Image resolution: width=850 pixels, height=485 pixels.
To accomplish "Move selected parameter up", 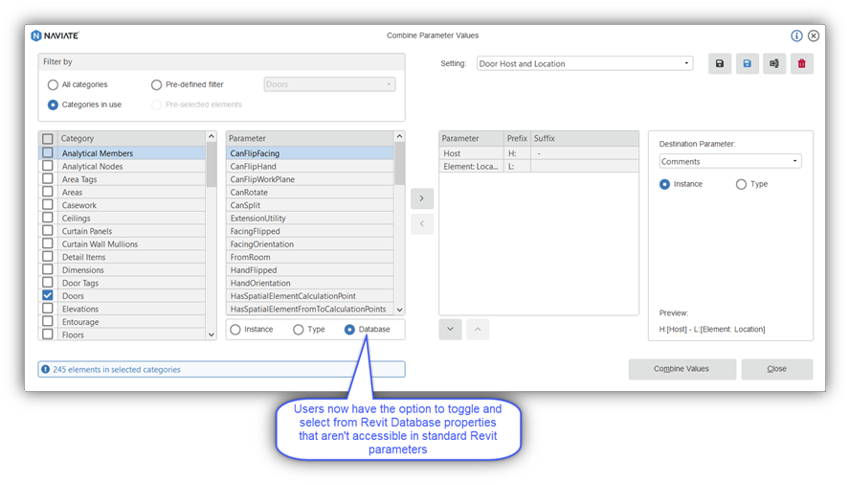I will tap(478, 329).
